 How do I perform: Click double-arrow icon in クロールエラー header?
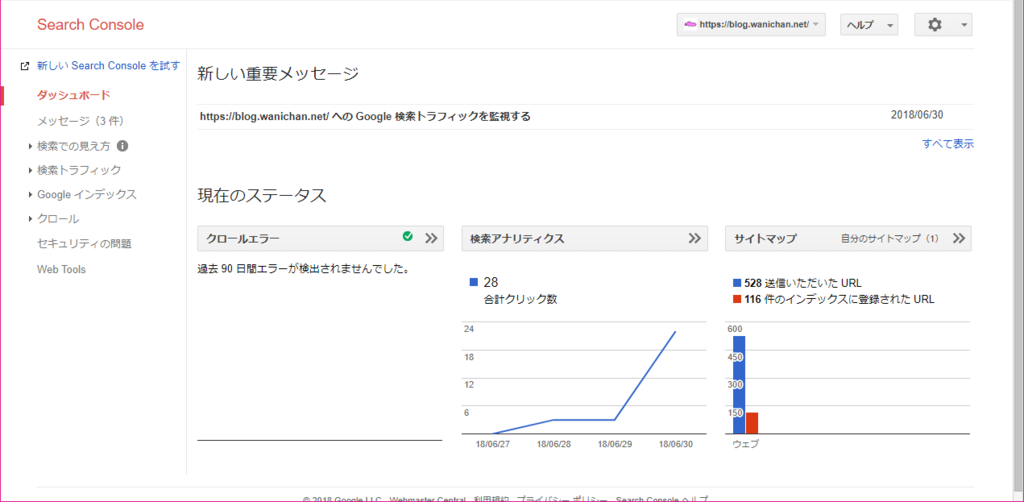pyautogui.click(x=431, y=238)
